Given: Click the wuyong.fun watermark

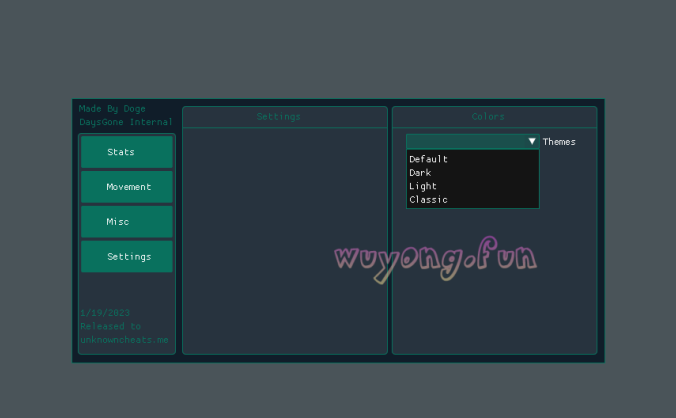Looking at the screenshot, I should 435,259.
